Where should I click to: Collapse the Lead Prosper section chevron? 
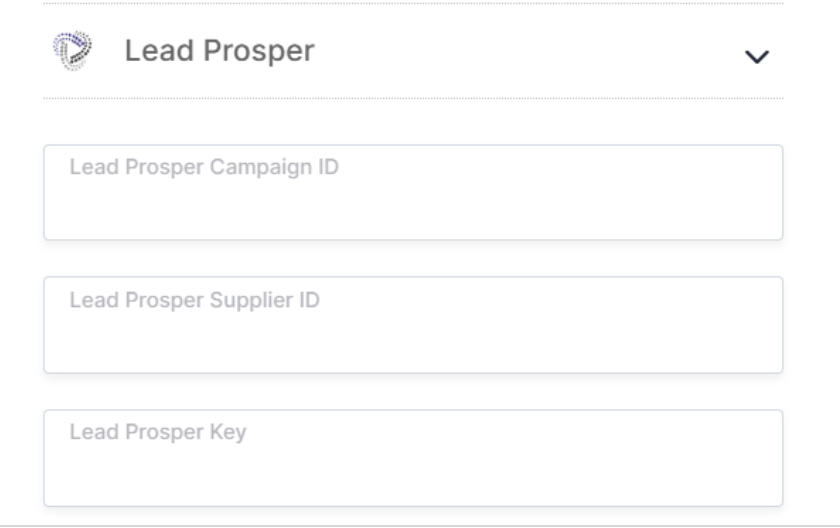coord(758,57)
